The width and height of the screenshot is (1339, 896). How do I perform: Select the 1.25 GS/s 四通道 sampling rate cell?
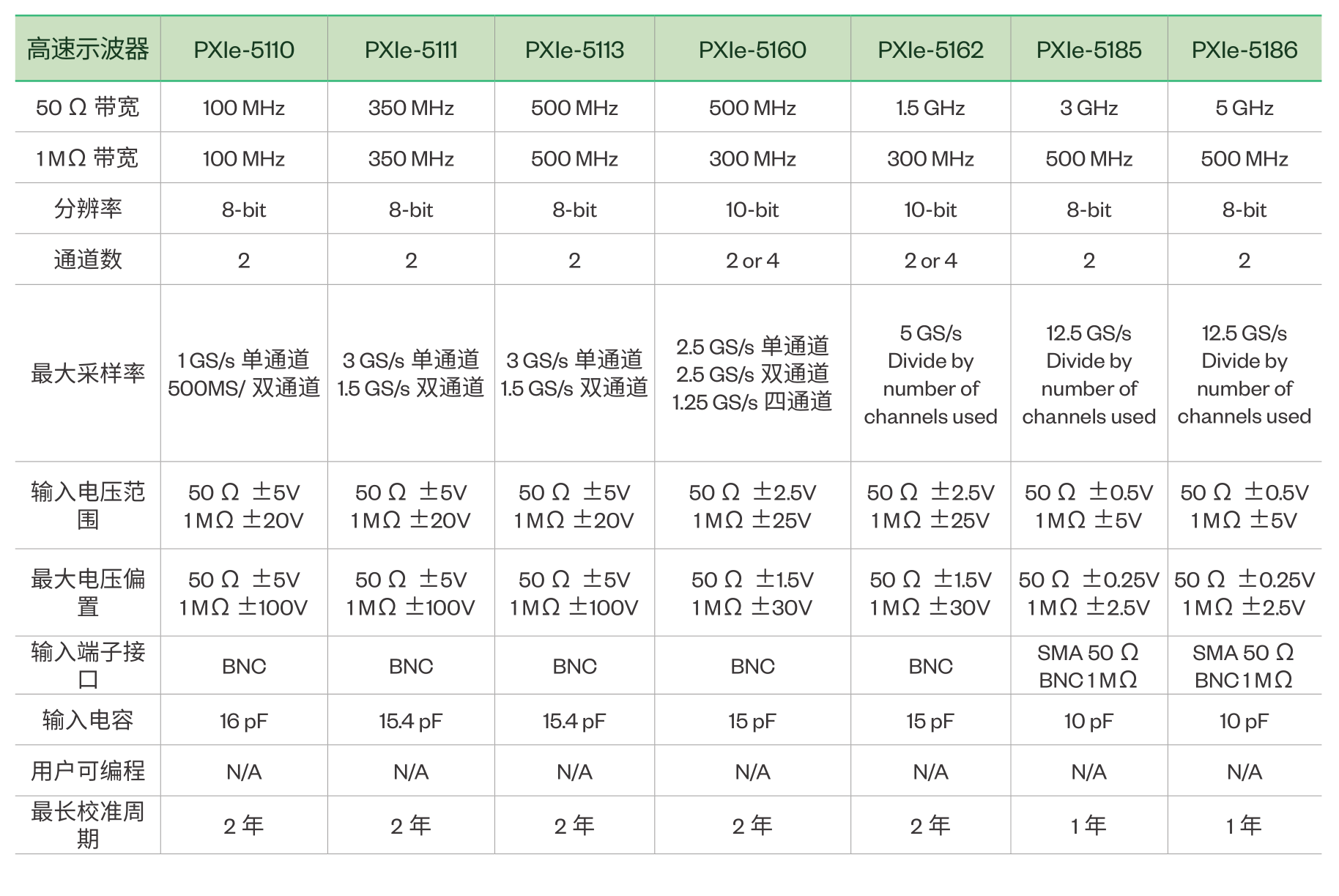[752, 402]
